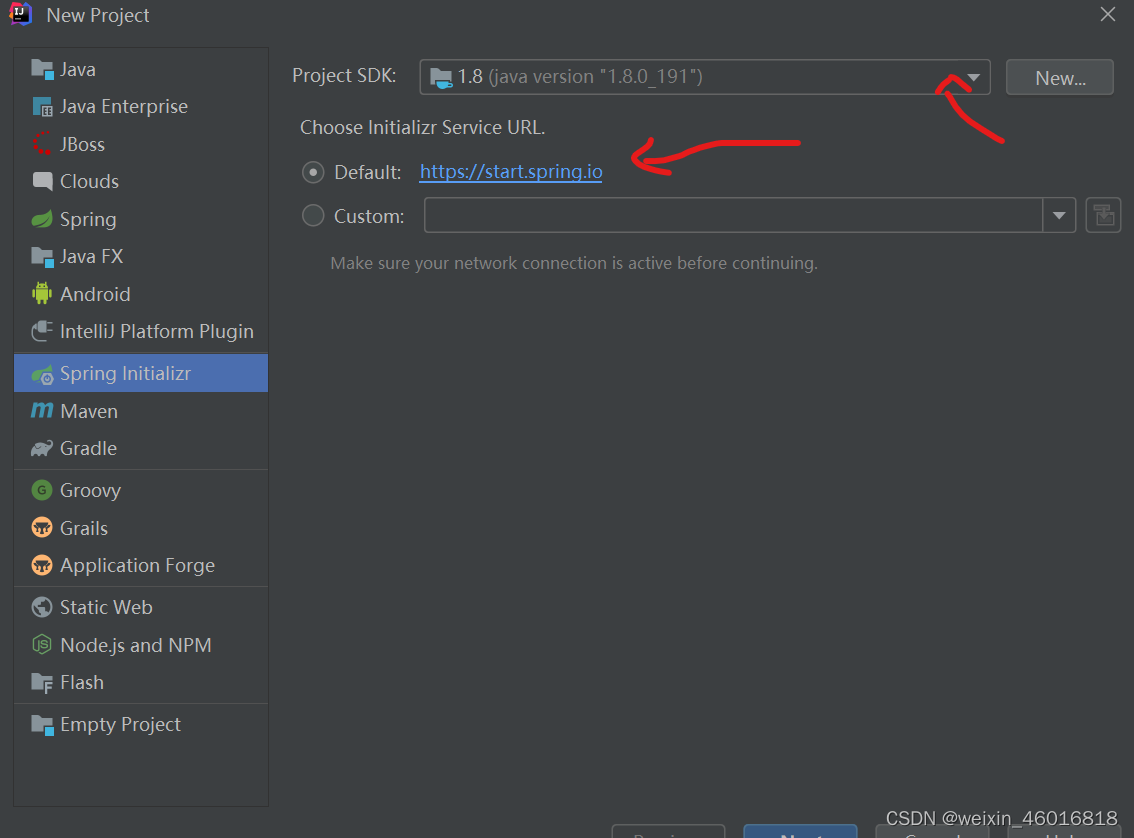
Task: Click the Spring Initializr icon
Action: click(x=42, y=374)
